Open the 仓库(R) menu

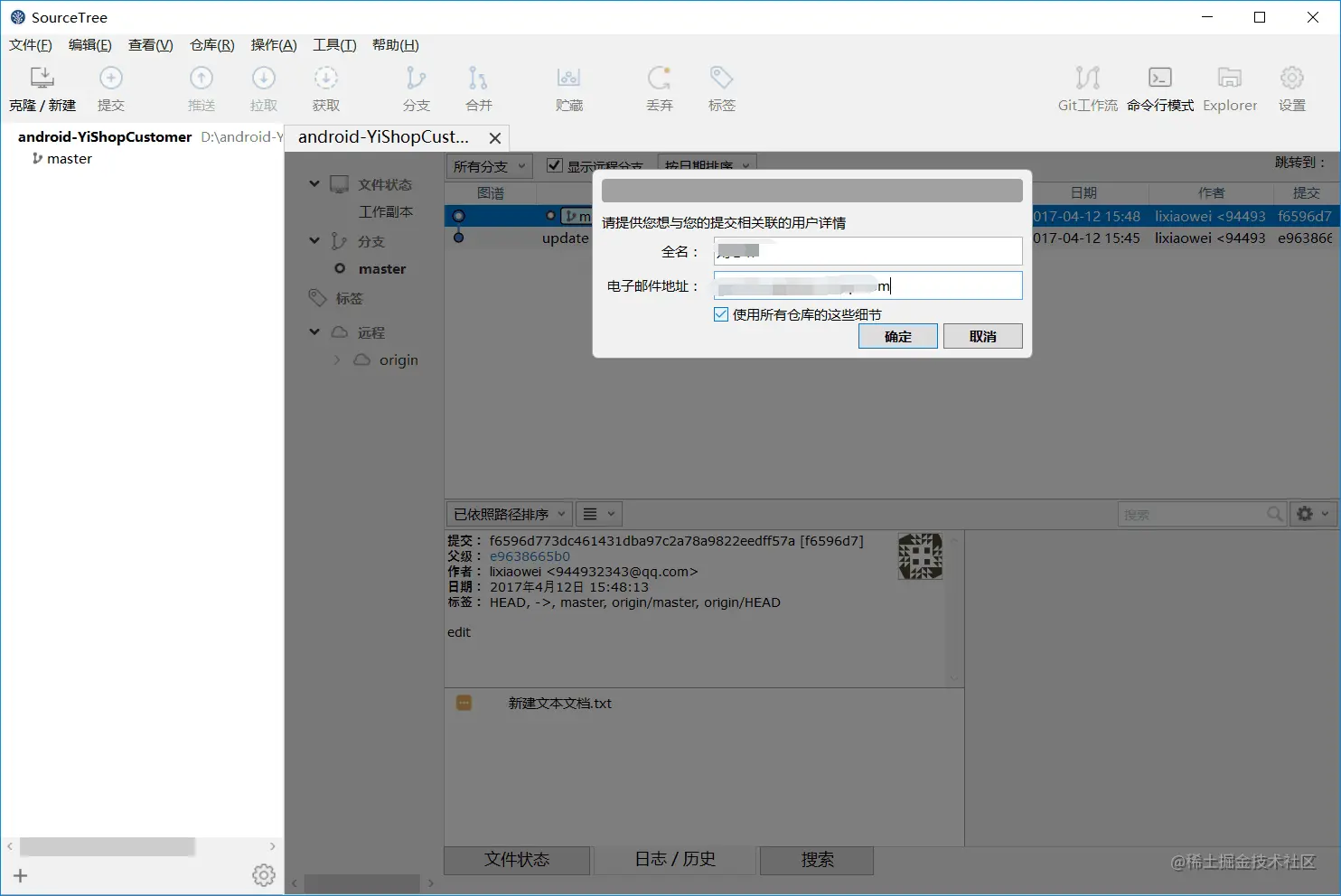click(x=212, y=45)
